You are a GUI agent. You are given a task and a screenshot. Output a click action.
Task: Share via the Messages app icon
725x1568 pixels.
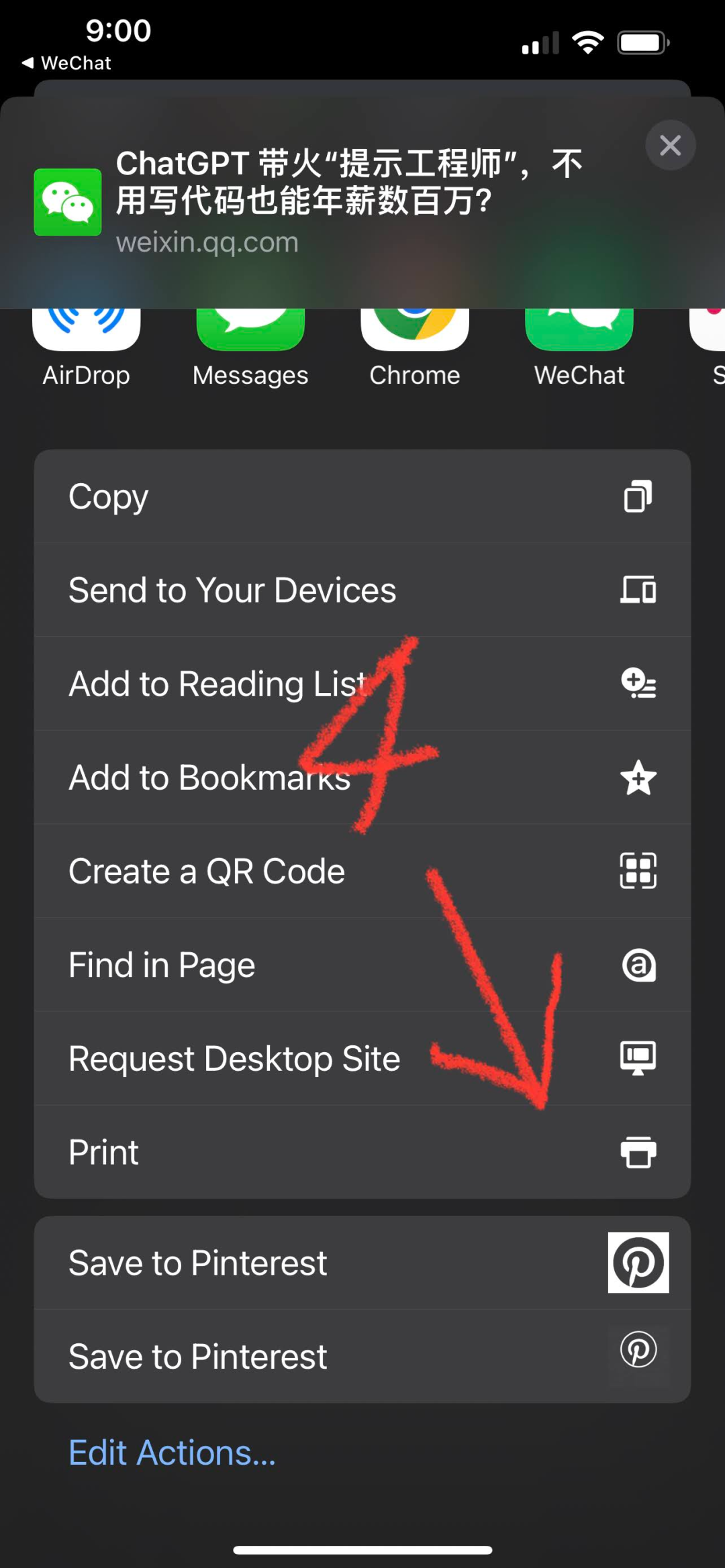pos(250,330)
